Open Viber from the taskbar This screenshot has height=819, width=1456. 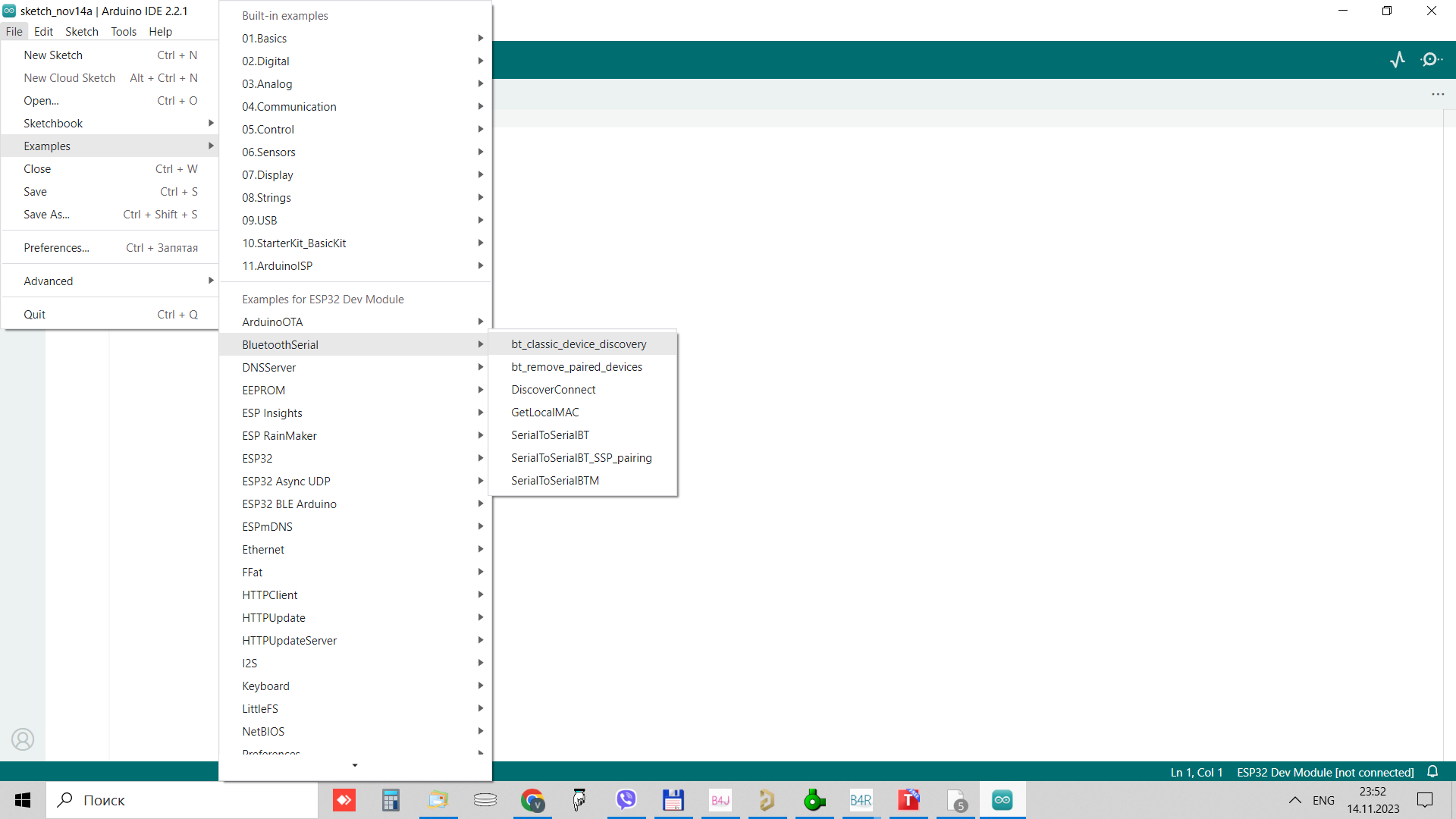coord(626,800)
